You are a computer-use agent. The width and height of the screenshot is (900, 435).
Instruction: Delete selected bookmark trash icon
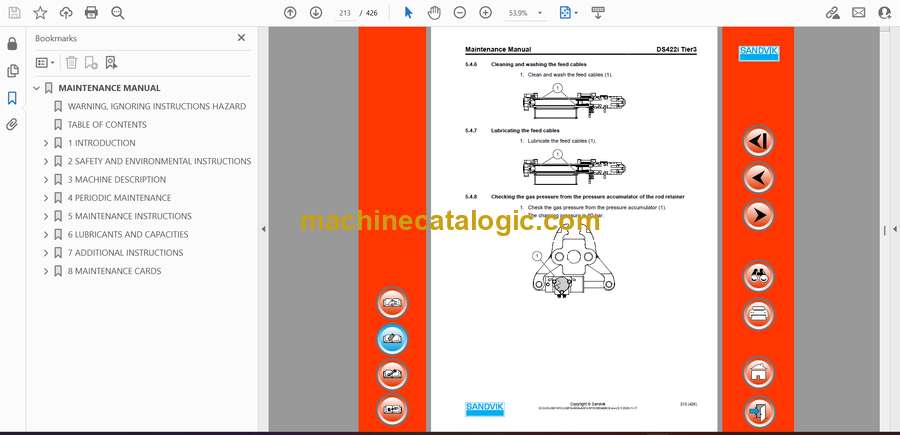pyautogui.click(x=71, y=63)
